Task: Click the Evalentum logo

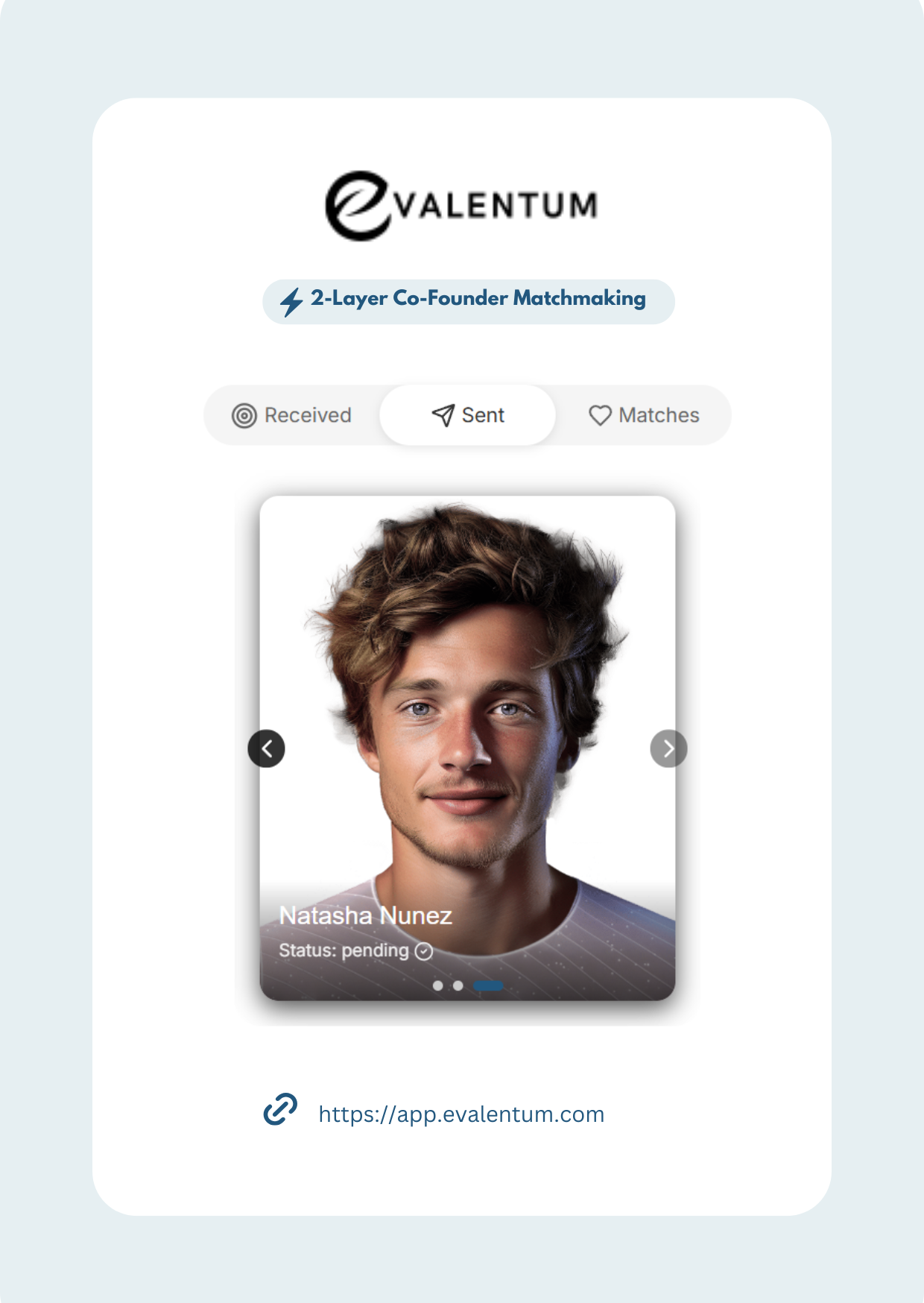Action: [x=461, y=206]
